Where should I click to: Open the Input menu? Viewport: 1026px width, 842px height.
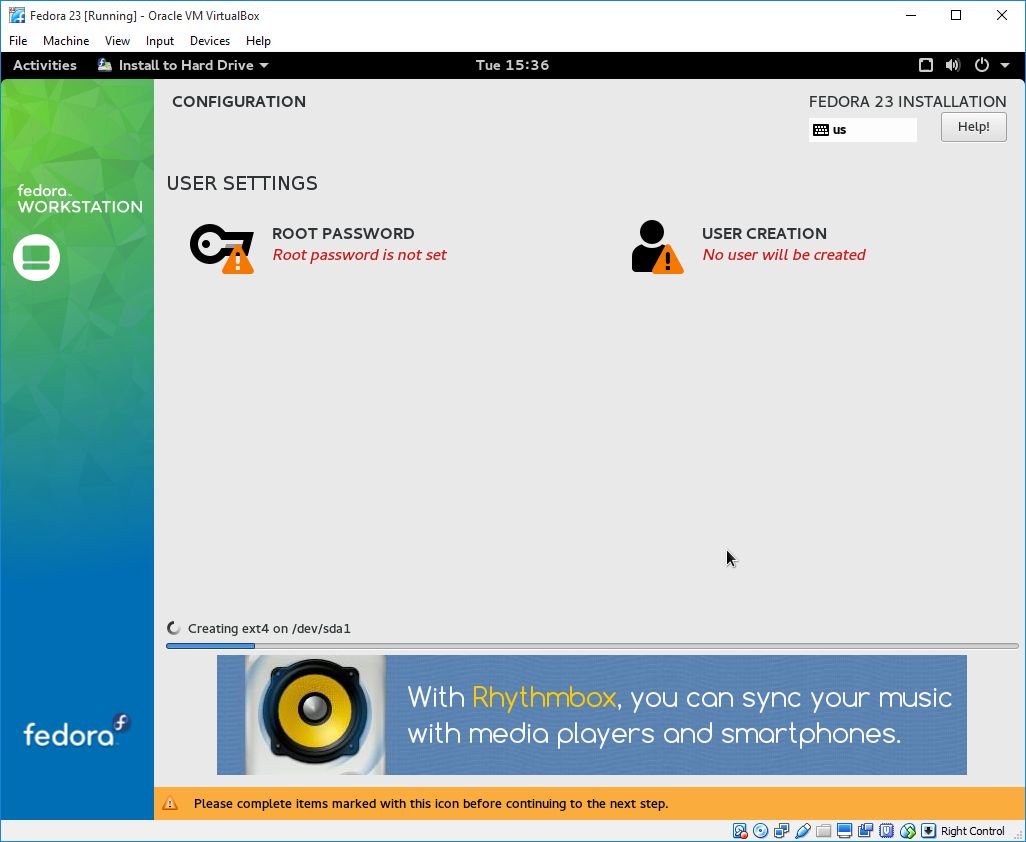click(160, 41)
